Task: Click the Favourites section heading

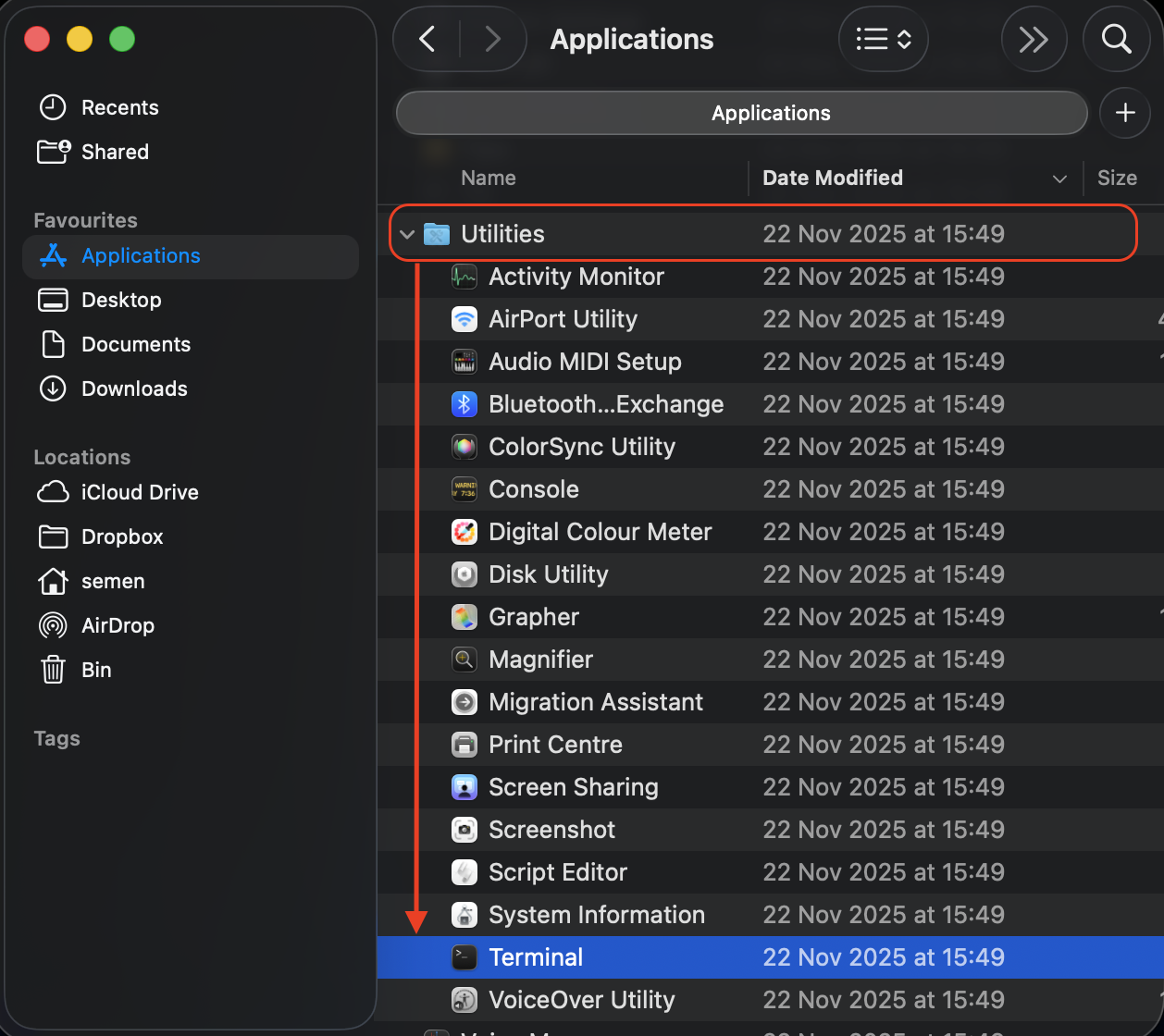Action: coord(85,220)
